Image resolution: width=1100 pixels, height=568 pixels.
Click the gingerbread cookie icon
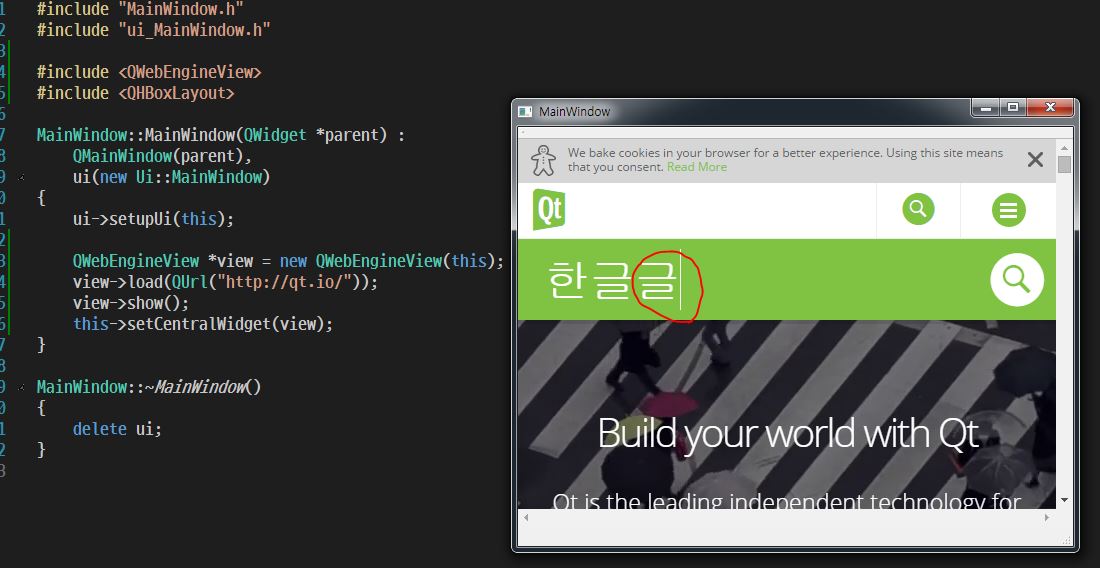543,160
